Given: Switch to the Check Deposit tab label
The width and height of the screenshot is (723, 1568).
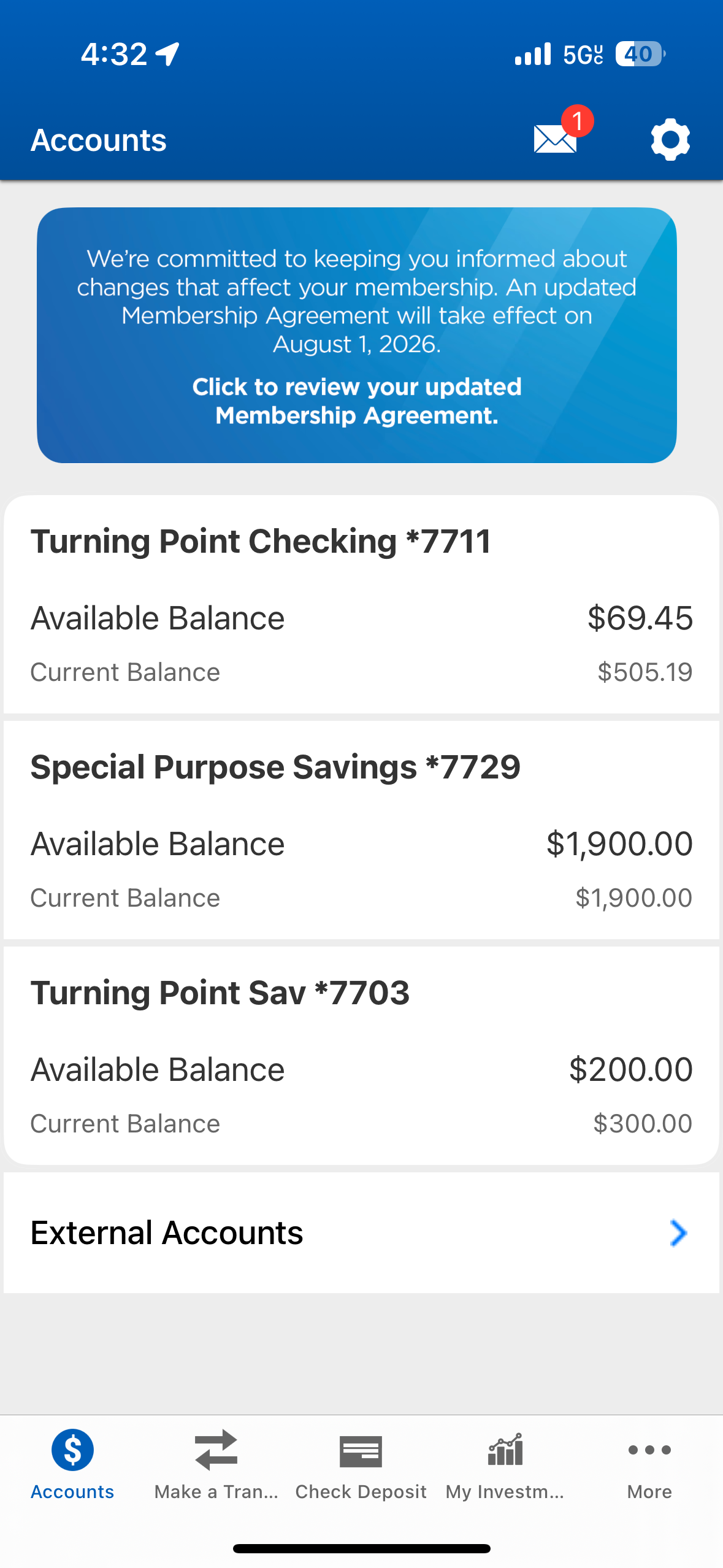Looking at the screenshot, I should pyautogui.click(x=361, y=1492).
